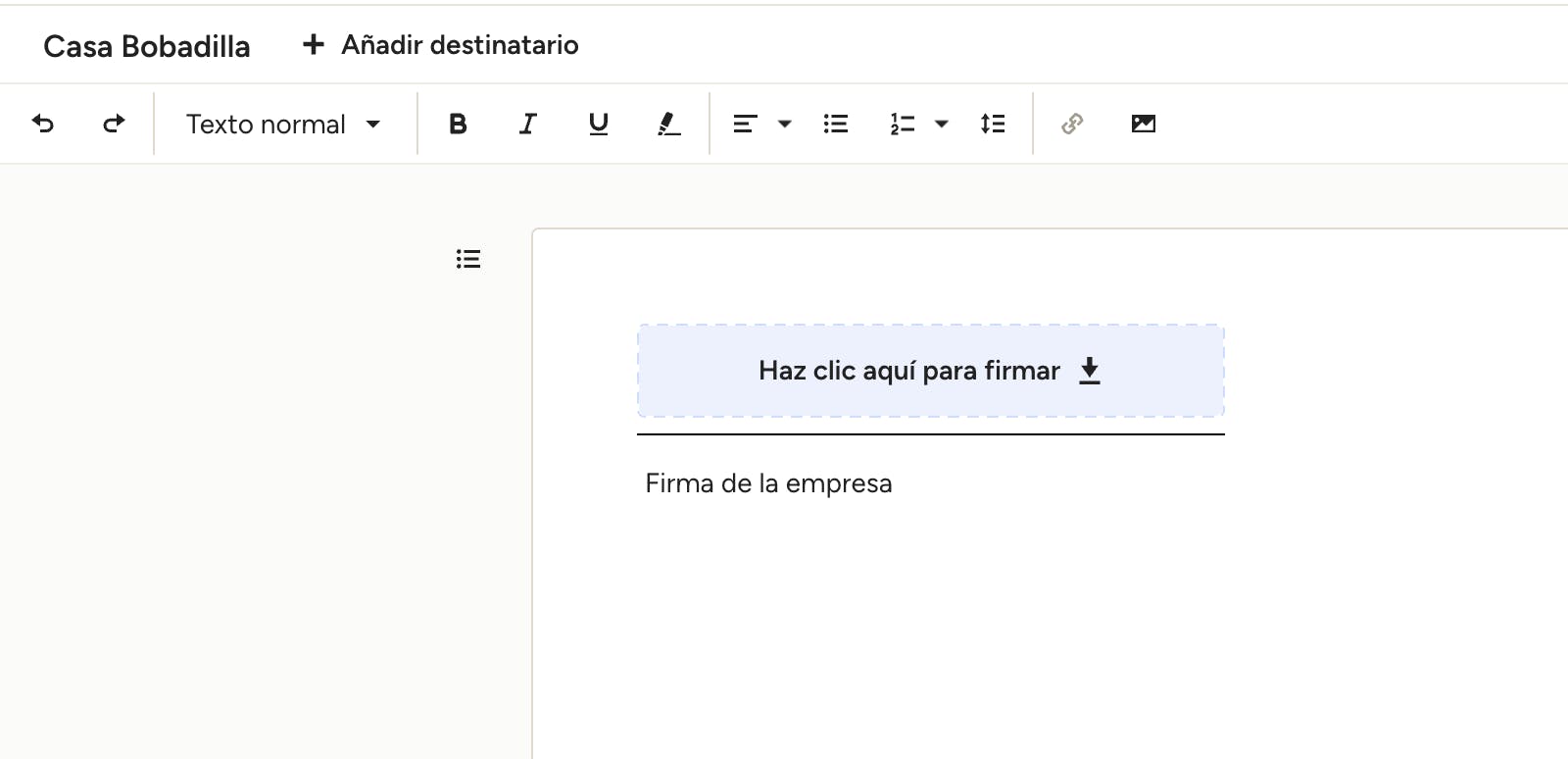The width and height of the screenshot is (1568, 759).
Task: Insert an image from the toolbar
Action: pyautogui.click(x=1143, y=124)
